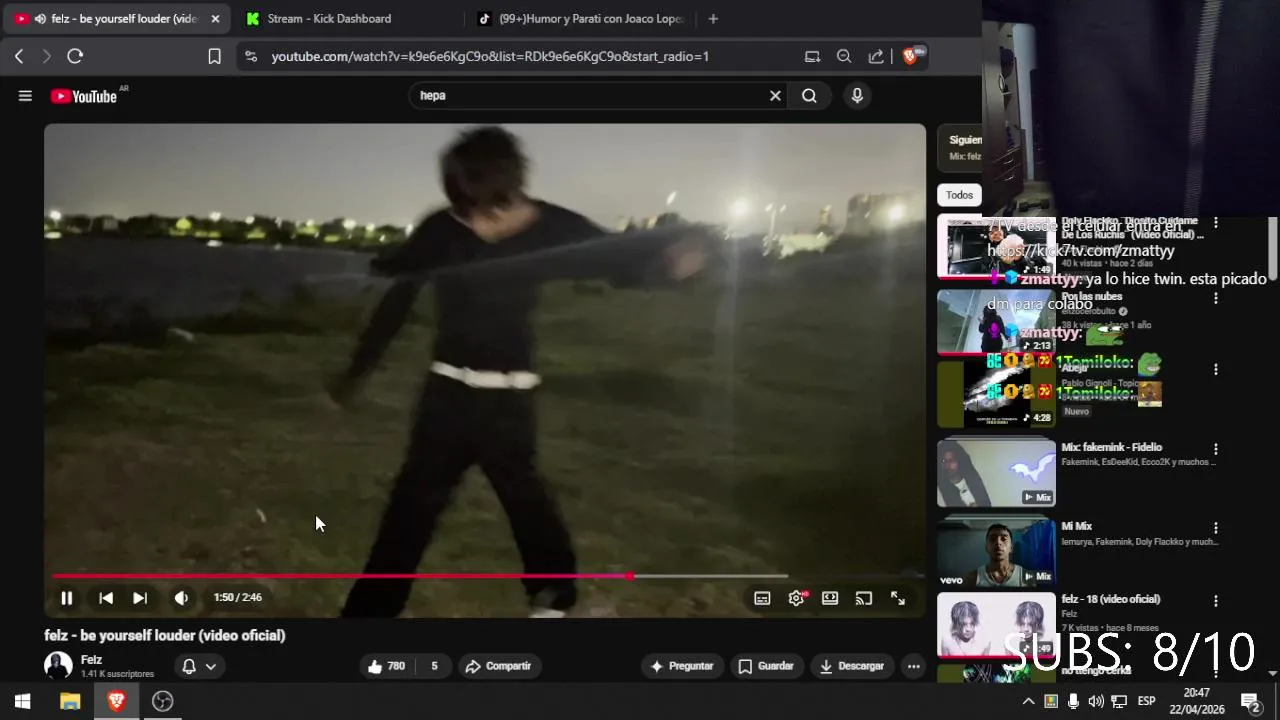Skip to previous video in player
This screenshot has width=1280, height=720.
tap(106, 598)
